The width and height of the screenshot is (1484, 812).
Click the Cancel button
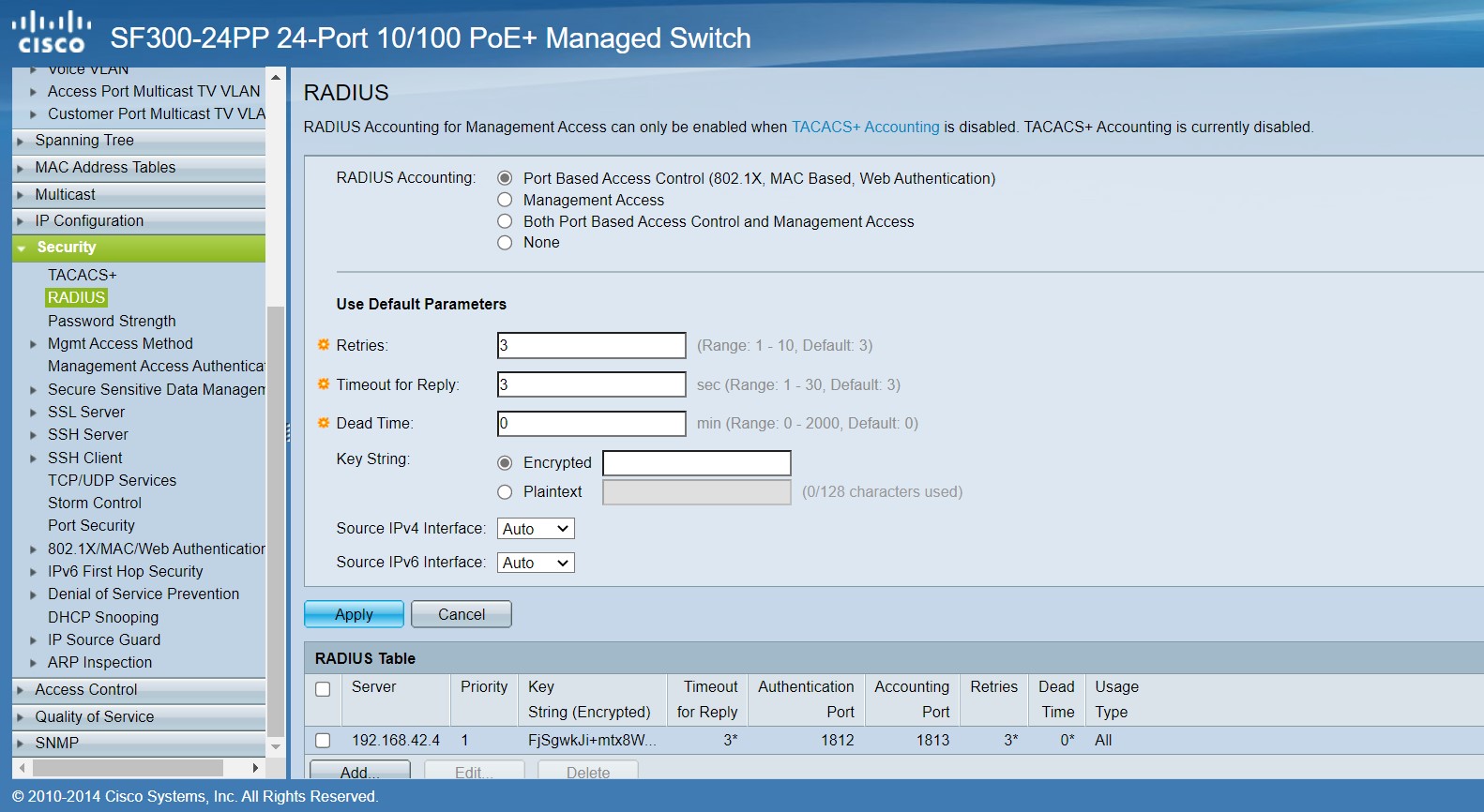pyautogui.click(x=462, y=614)
